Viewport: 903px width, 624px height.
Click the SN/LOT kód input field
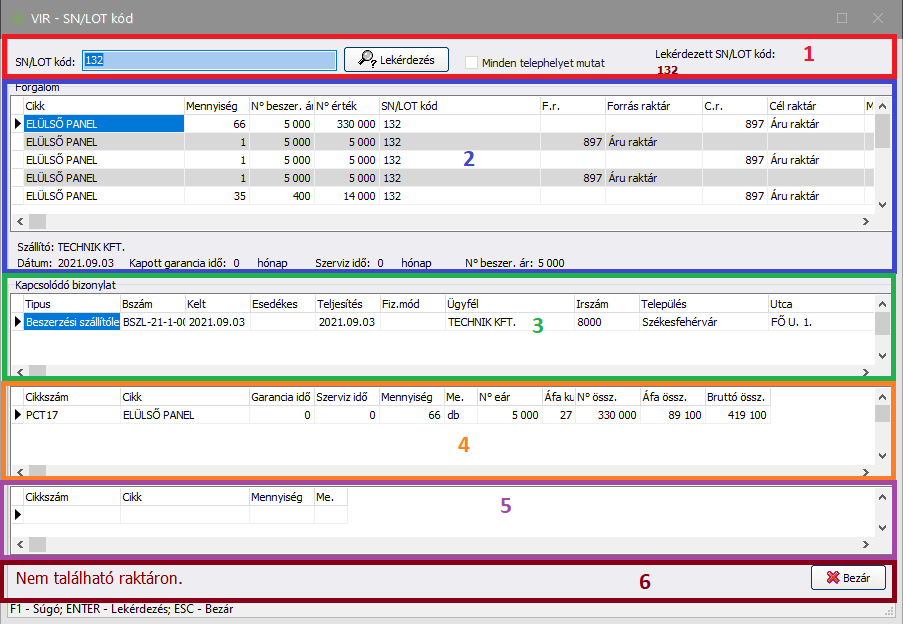pyautogui.click(x=209, y=60)
